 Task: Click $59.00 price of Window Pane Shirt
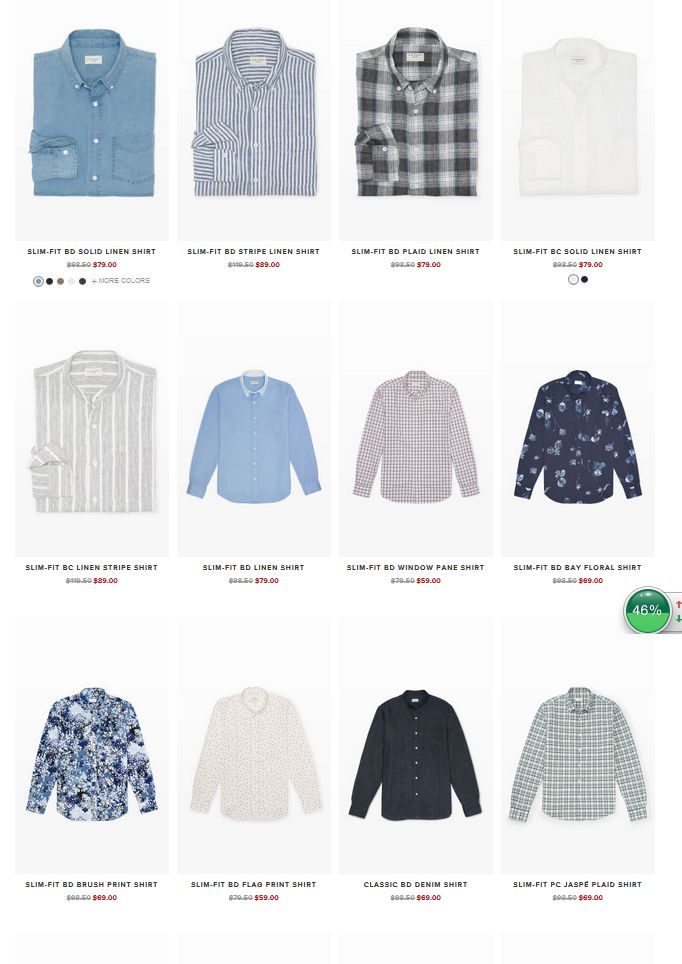(429, 580)
